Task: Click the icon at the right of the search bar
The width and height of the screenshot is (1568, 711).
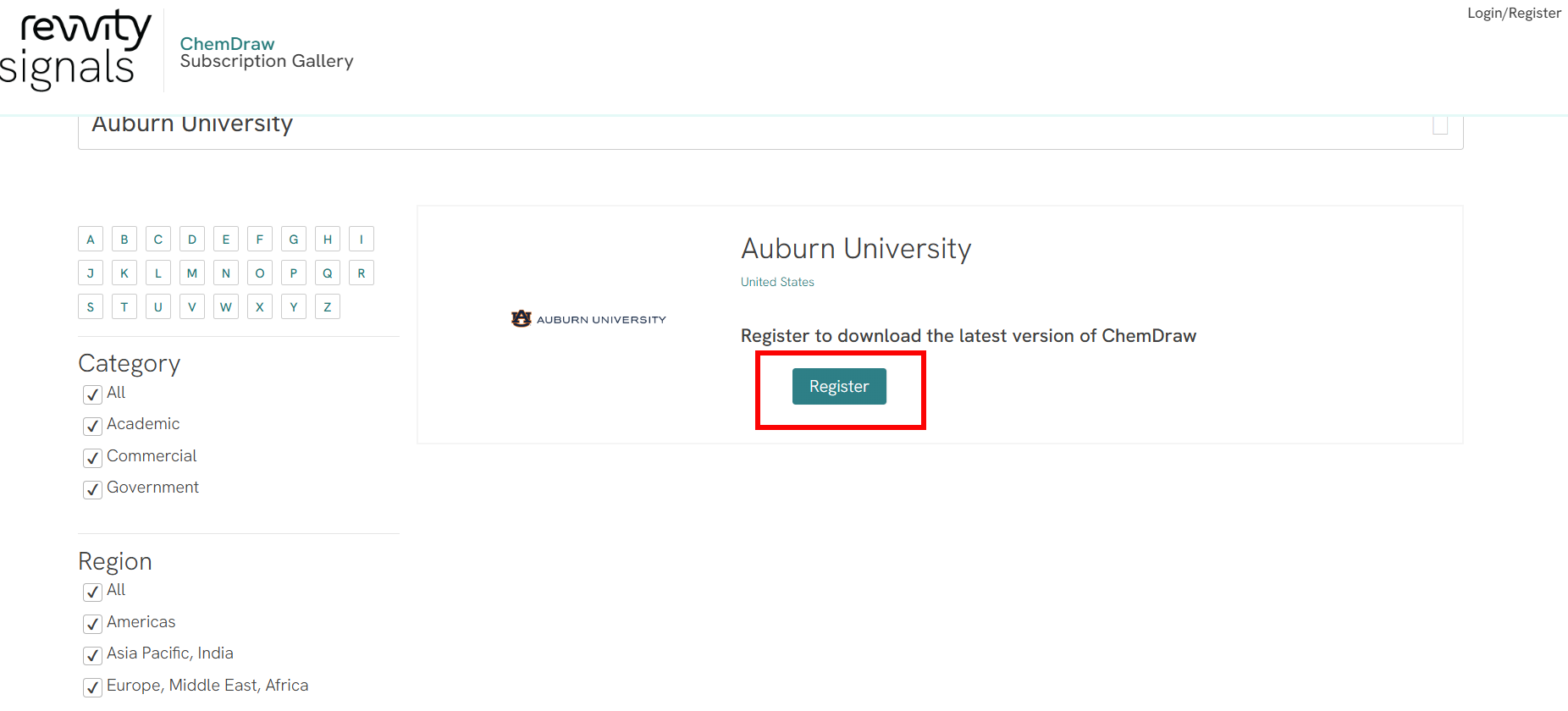Action: [1440, 124]
